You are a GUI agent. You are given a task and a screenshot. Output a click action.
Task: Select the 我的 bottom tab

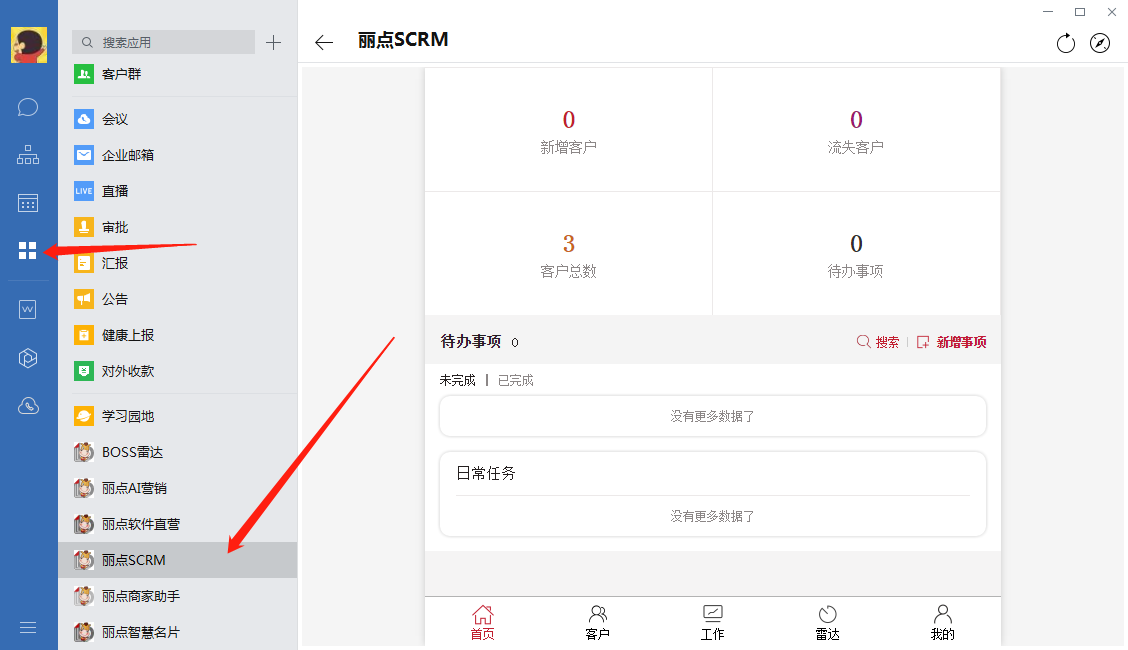point(943,623)
